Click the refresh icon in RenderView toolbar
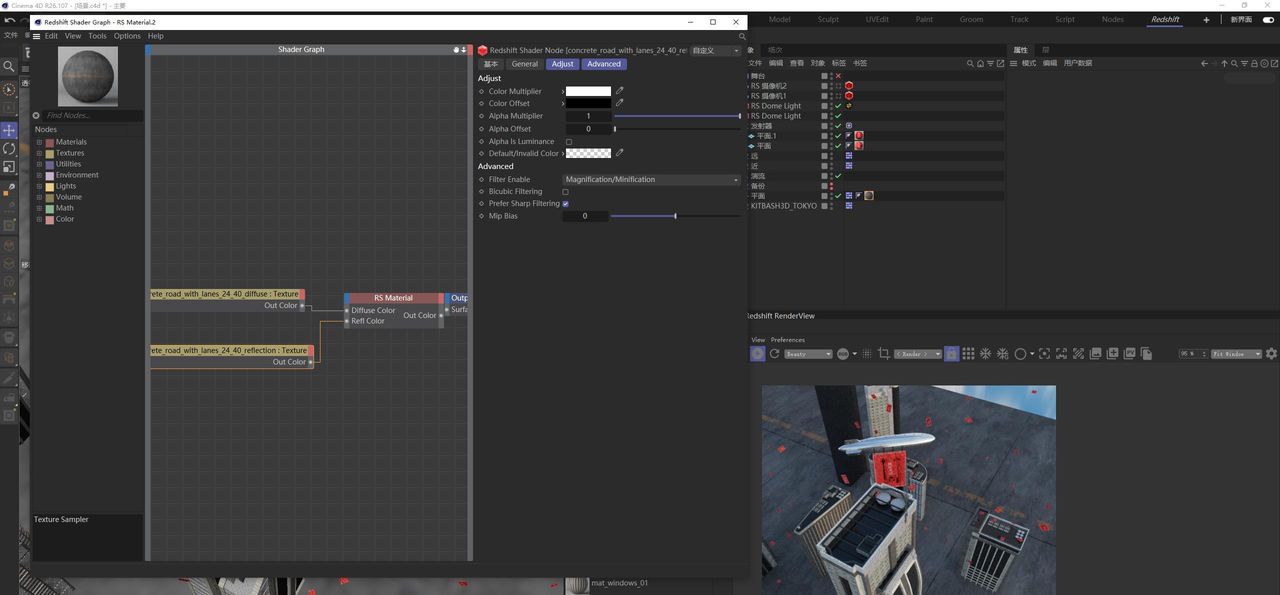The image size is (1280, 595). [774, 354]
